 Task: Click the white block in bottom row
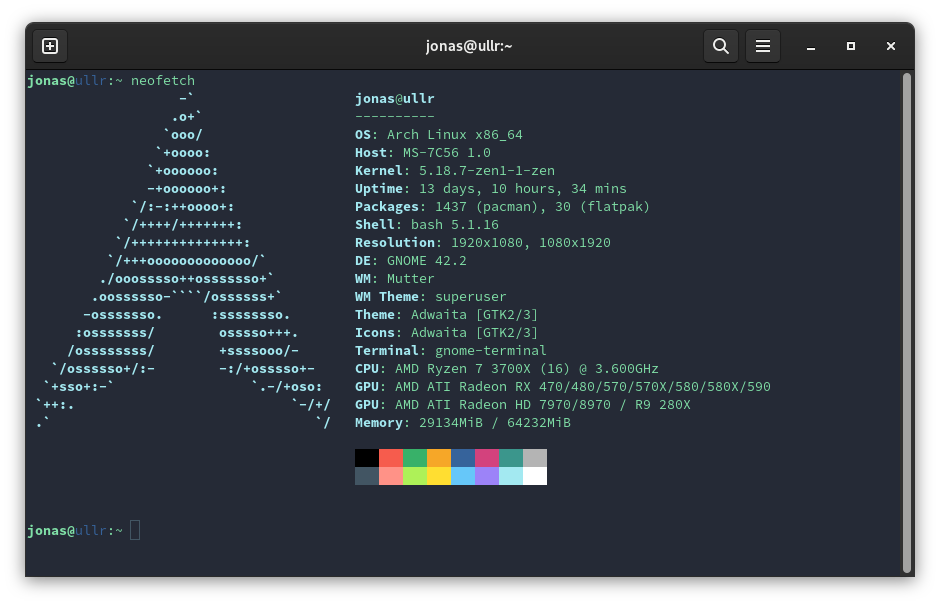(535, 476)
